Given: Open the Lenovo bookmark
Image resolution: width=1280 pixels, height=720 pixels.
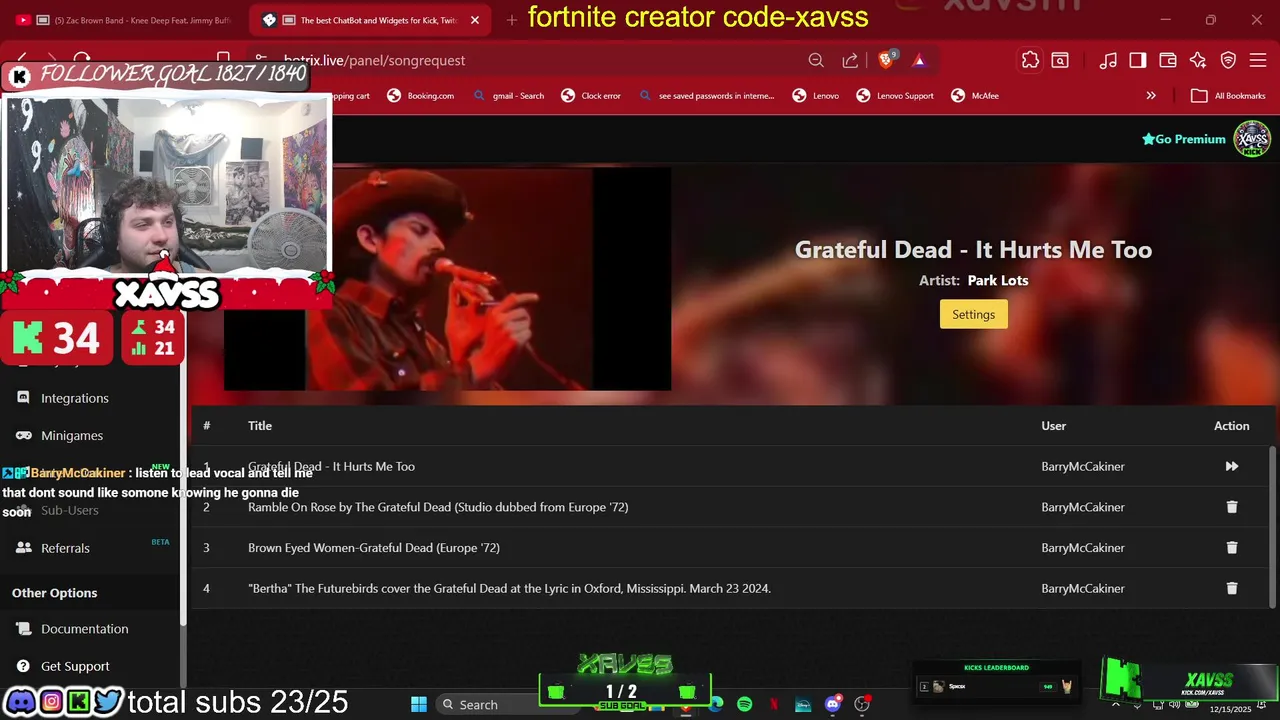Looking at the screenshot, I should [815, 96].
